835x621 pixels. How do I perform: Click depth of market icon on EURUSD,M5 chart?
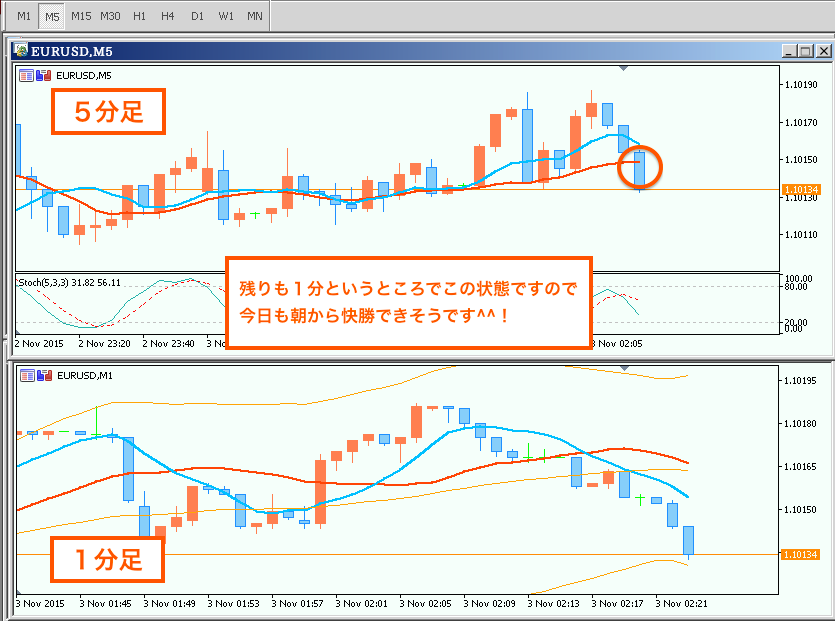point(43,75)
